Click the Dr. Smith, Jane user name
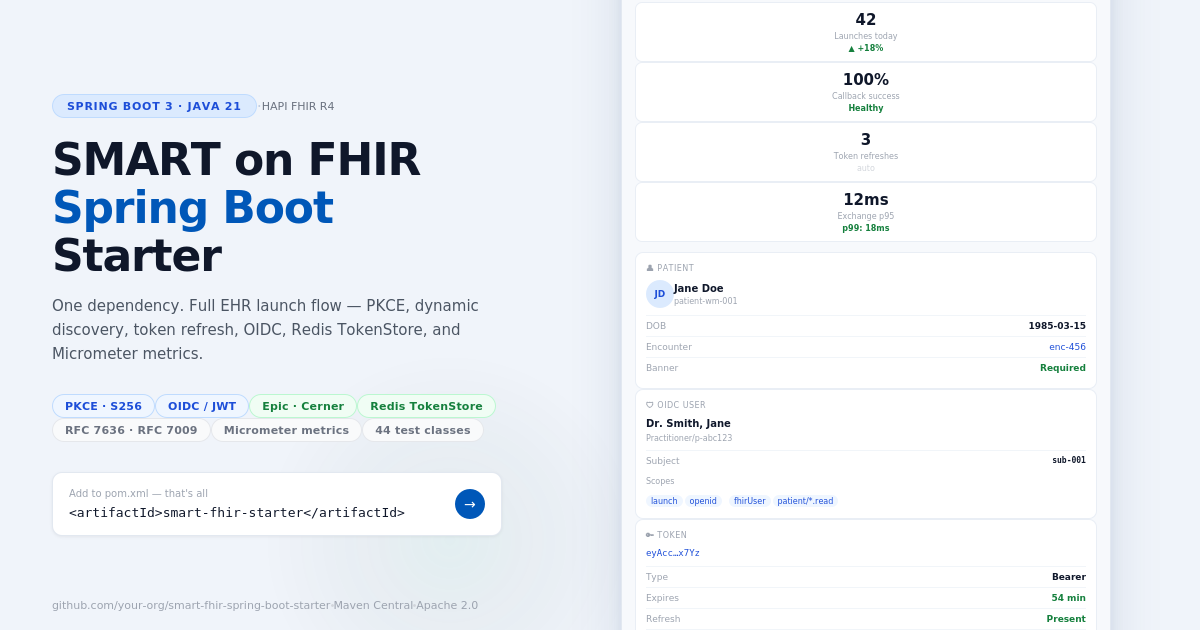The height and width of the screenshot is (630, 1200). [688, 423]
